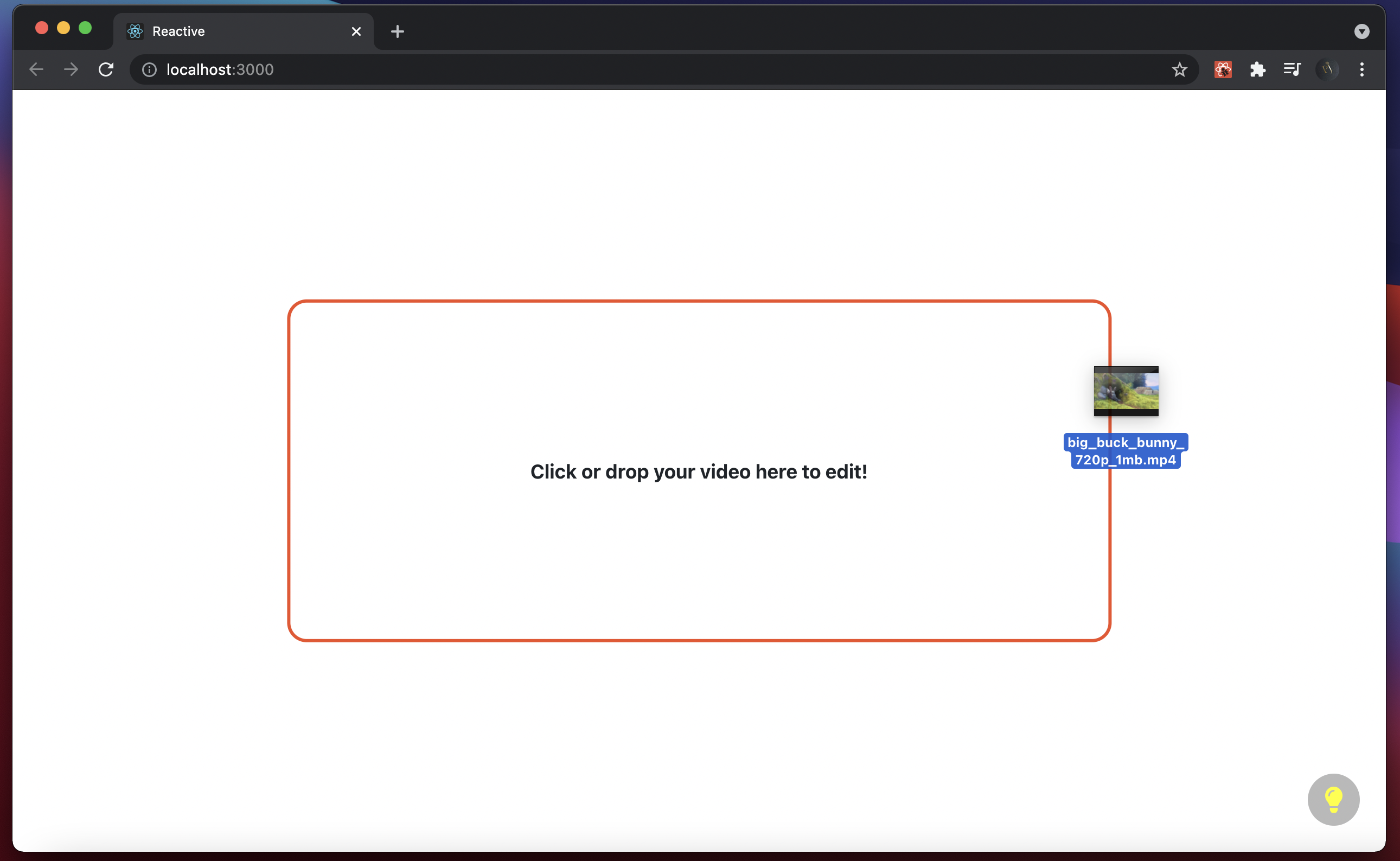
Task: Reload the localhost page
Action: [106, 69]
